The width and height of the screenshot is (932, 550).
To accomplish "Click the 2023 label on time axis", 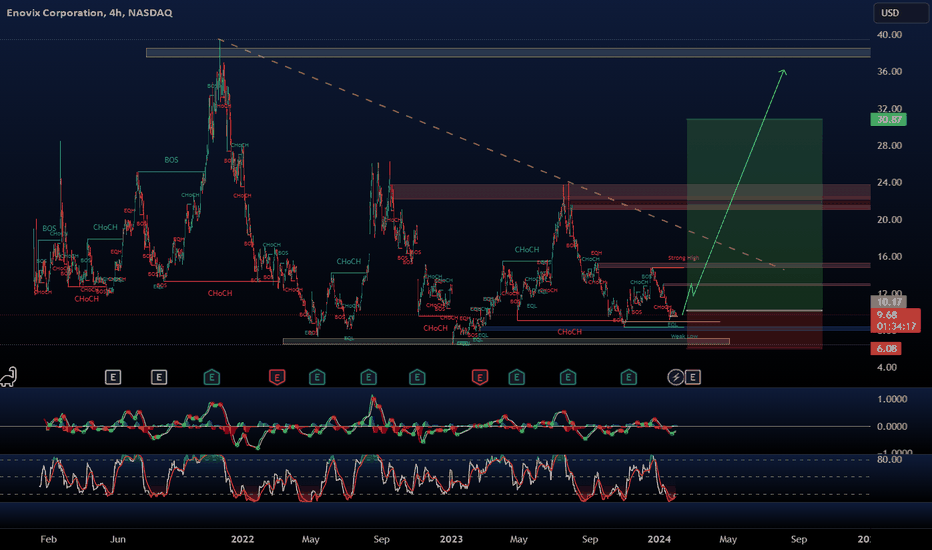I will pyautogui.click(x=451, y=539).
